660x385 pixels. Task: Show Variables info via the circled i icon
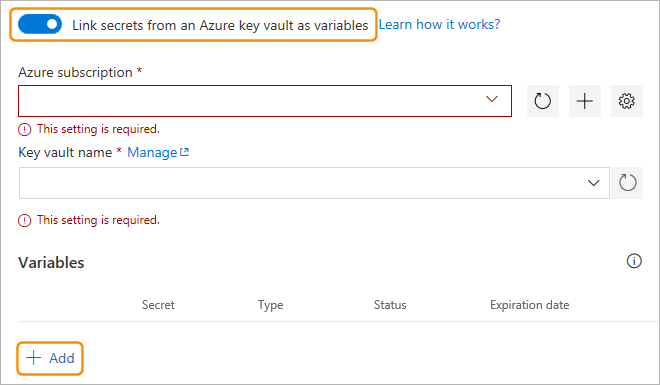click(x=634, y=261)
